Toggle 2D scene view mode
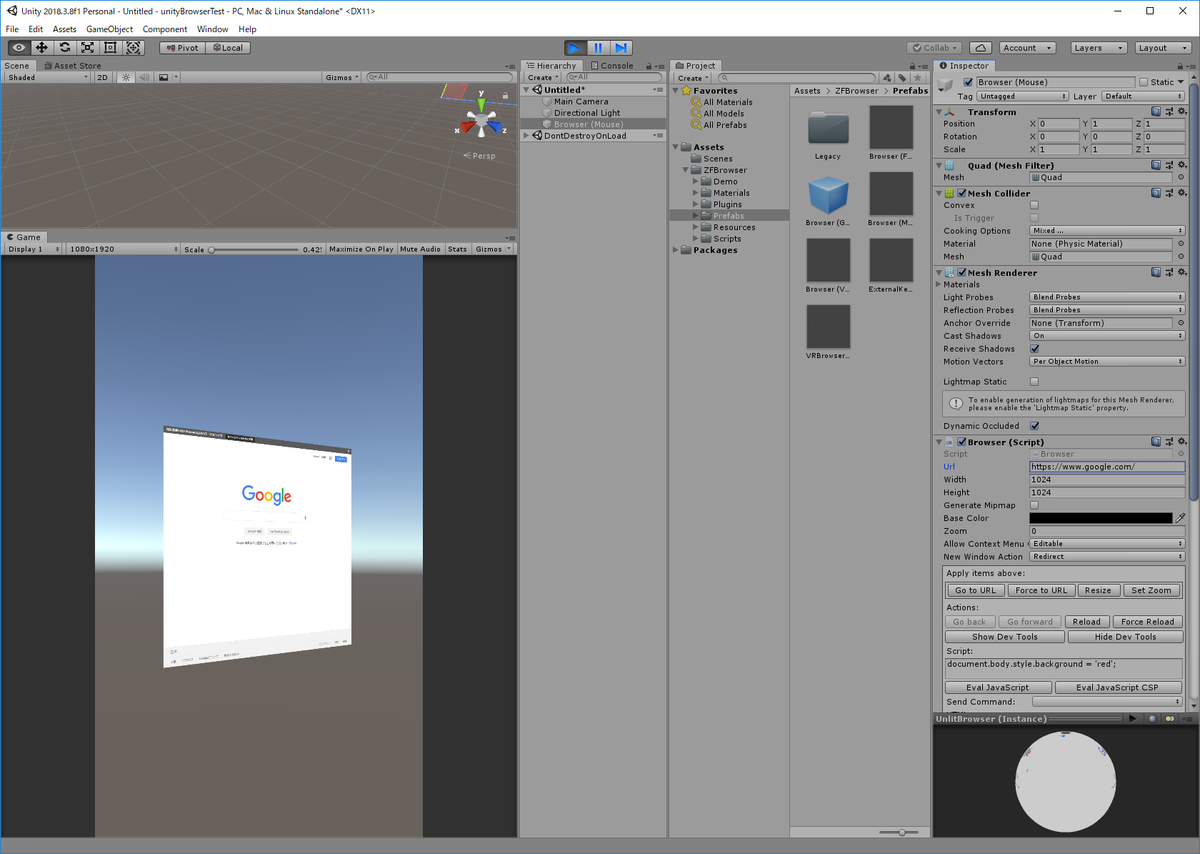Viewport: 1200px width, 854px height. [x=102, y=77]
